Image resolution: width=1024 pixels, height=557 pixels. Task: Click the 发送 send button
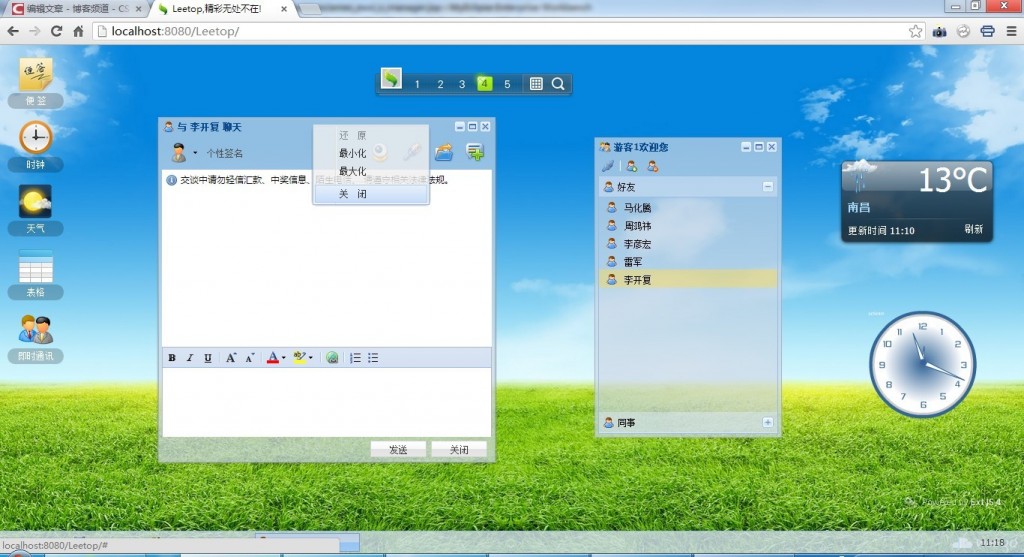coord(398,449)
